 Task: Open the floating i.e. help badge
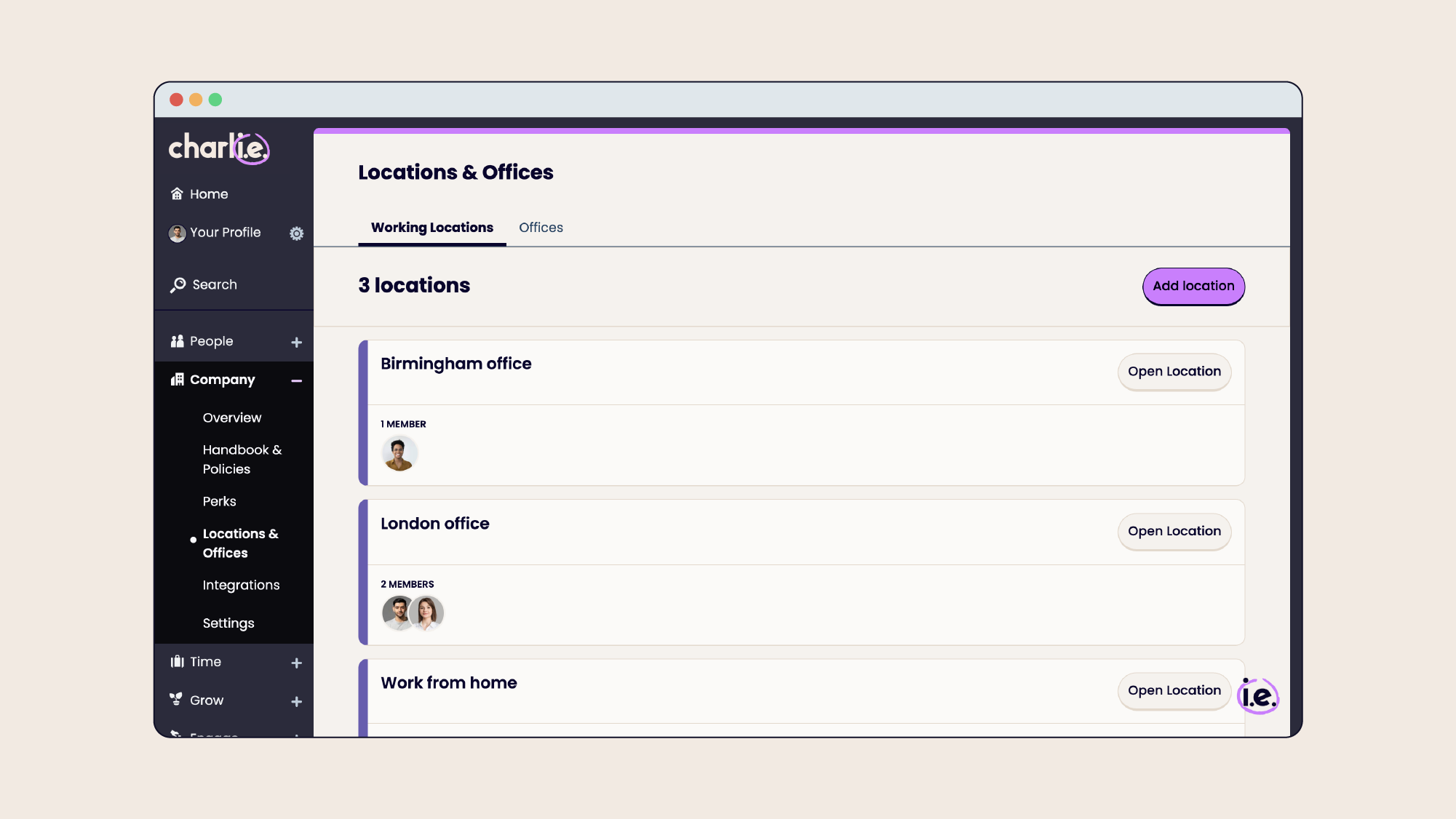(1258, 696)
